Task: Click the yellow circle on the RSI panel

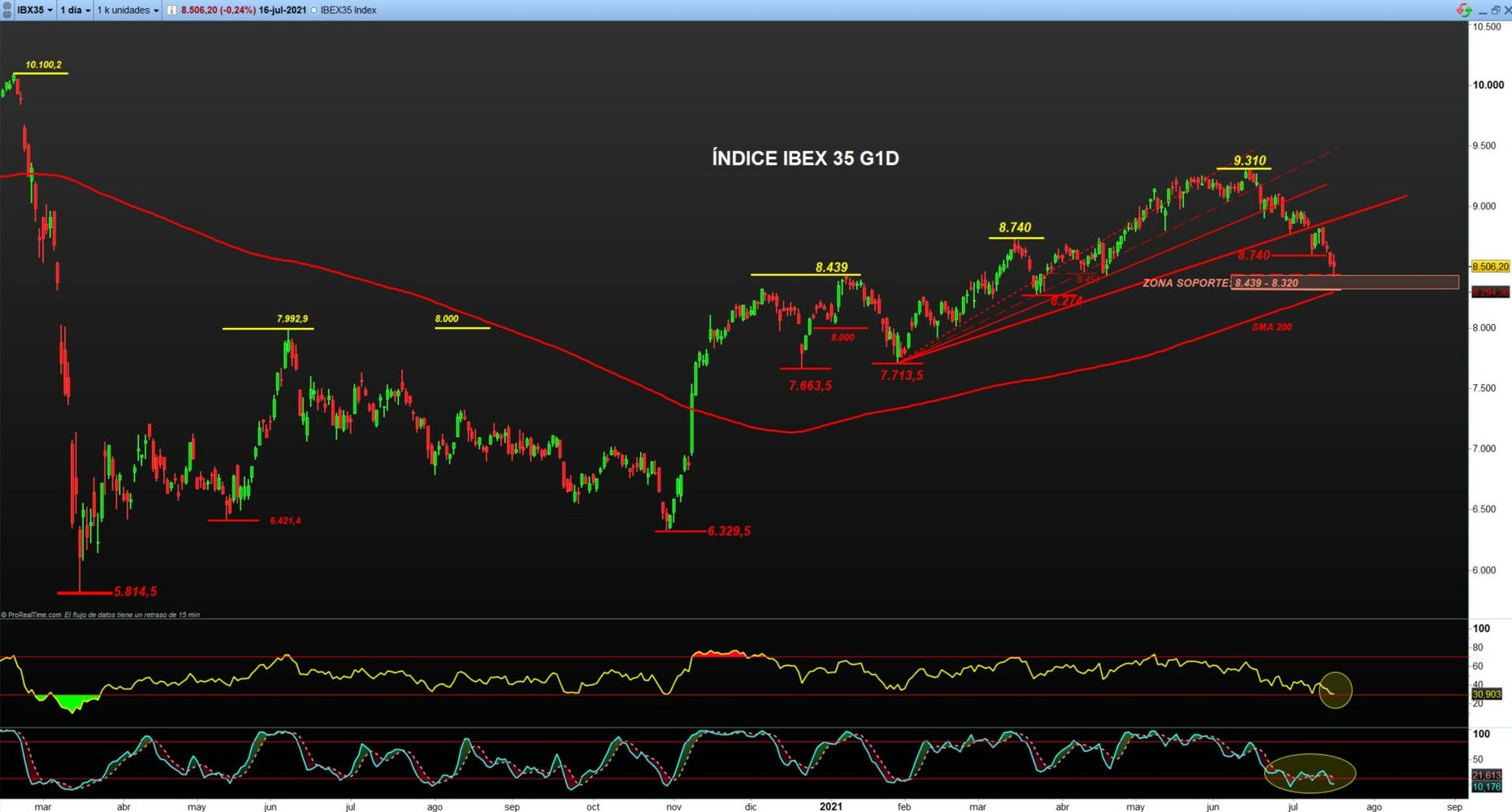Action: coord(1335,690)
